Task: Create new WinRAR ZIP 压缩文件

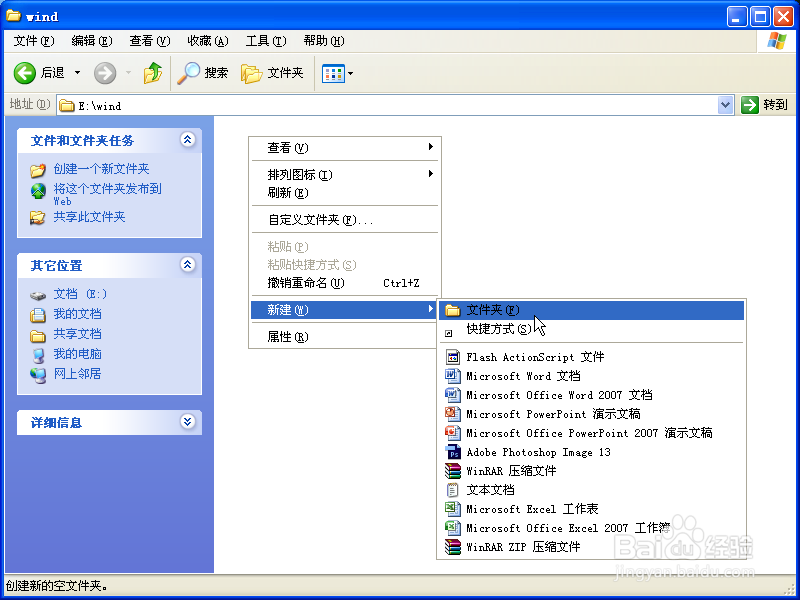Action: tap(591, 547)
